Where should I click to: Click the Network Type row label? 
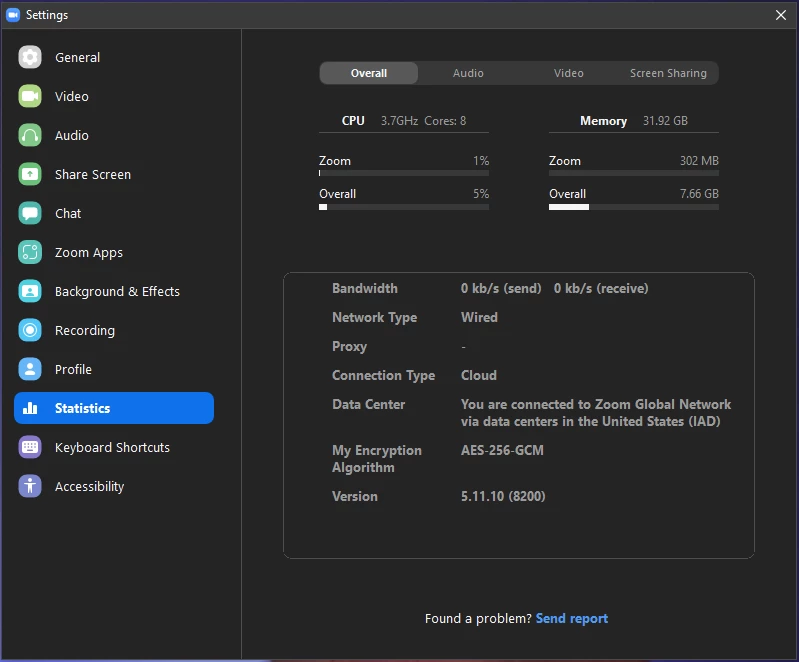click(x=375, y=317)
